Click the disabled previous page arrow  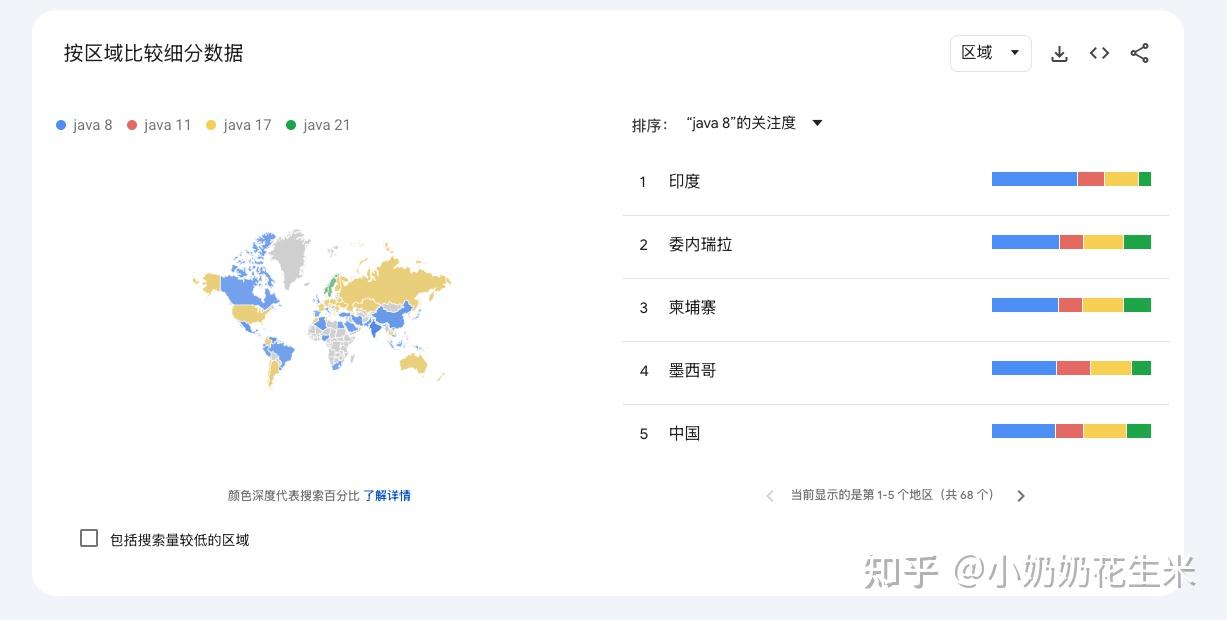tap(770, 495)
